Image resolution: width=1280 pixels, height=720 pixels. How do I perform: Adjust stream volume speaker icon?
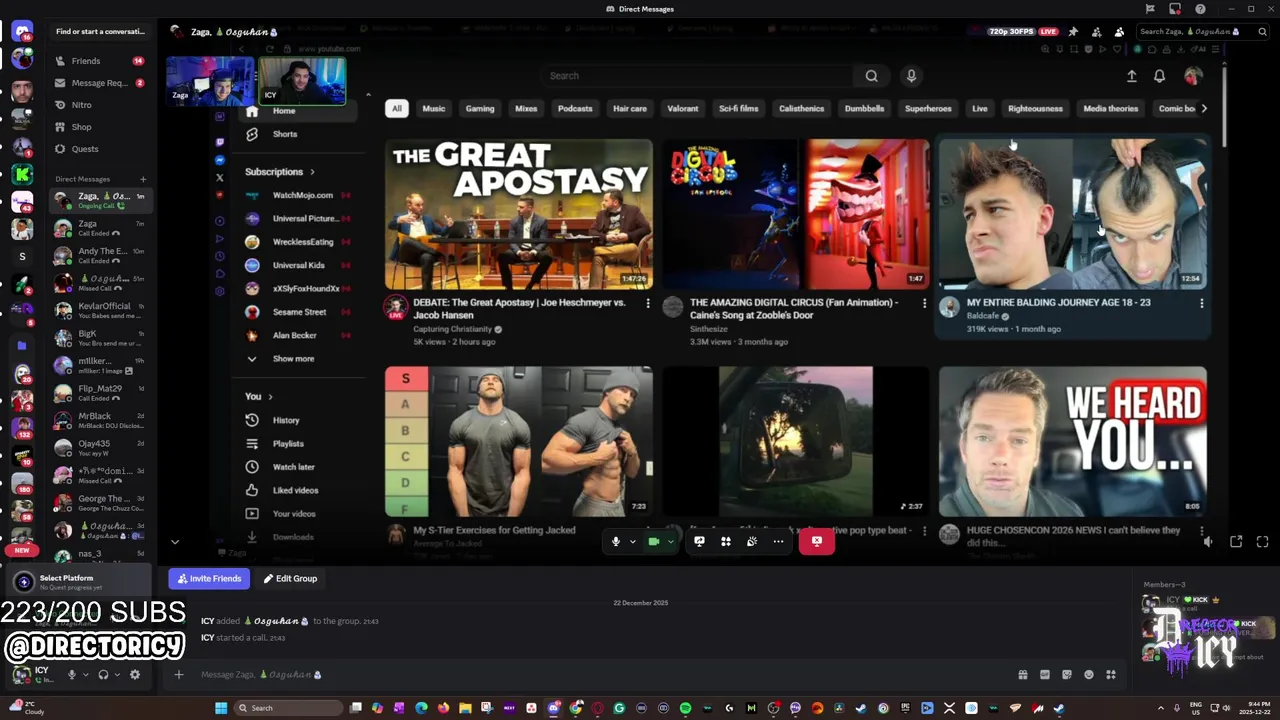tap(1208, 541)
